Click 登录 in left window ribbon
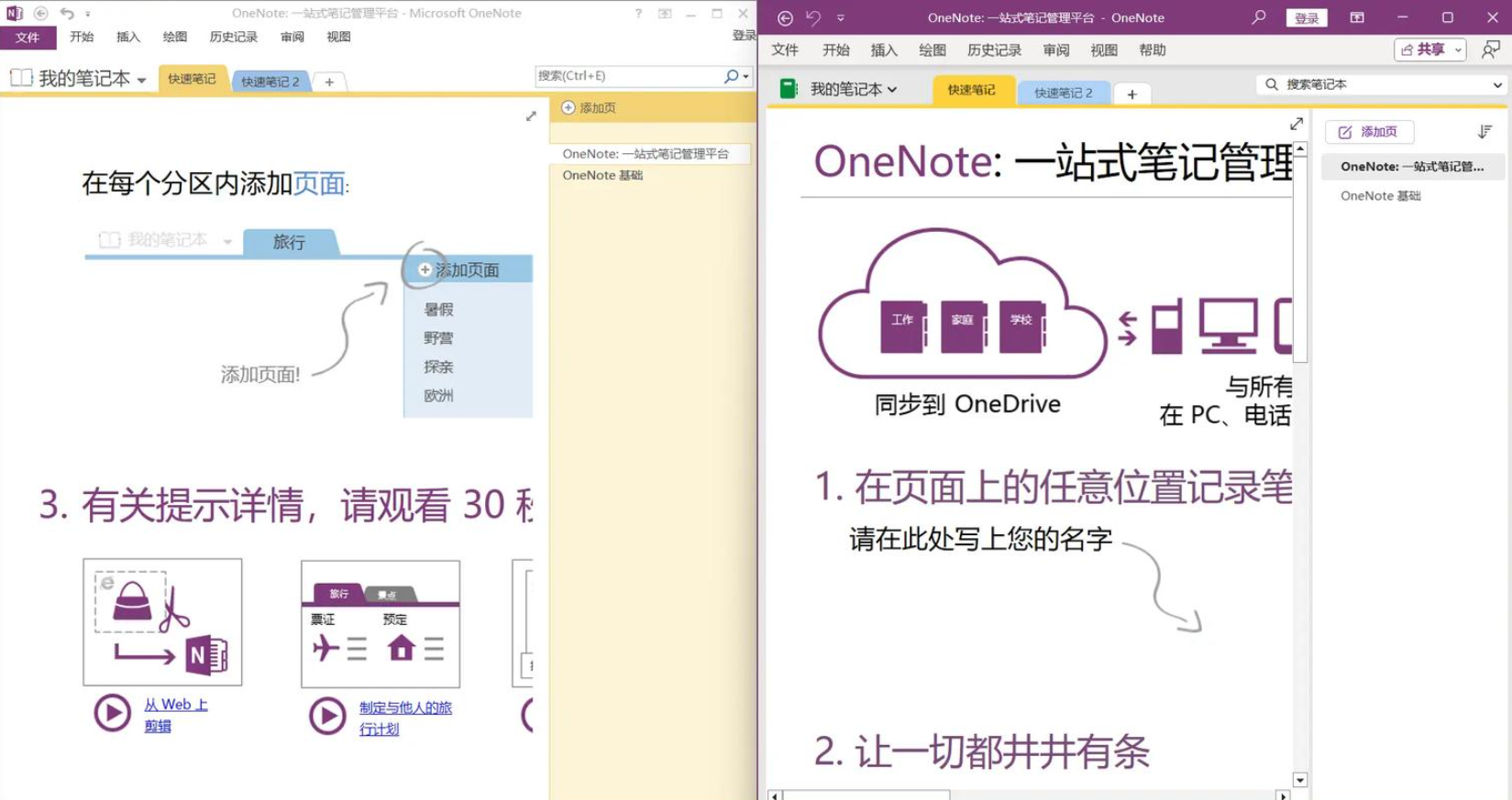The width and height of the screenshot is (1512, 800). 744,36
